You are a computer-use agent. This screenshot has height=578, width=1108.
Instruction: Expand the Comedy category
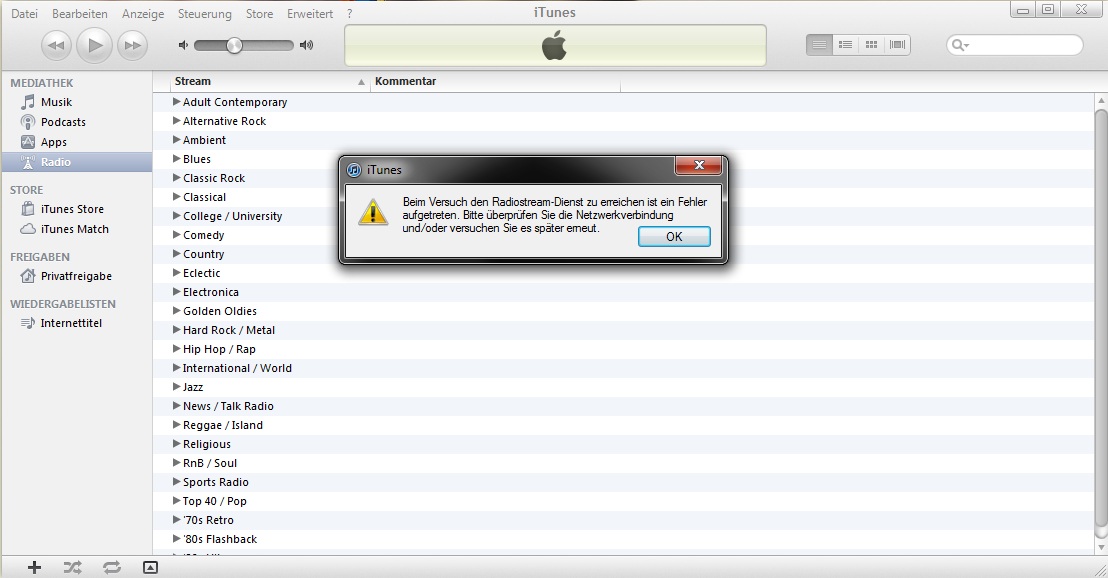tap(177, 235)
